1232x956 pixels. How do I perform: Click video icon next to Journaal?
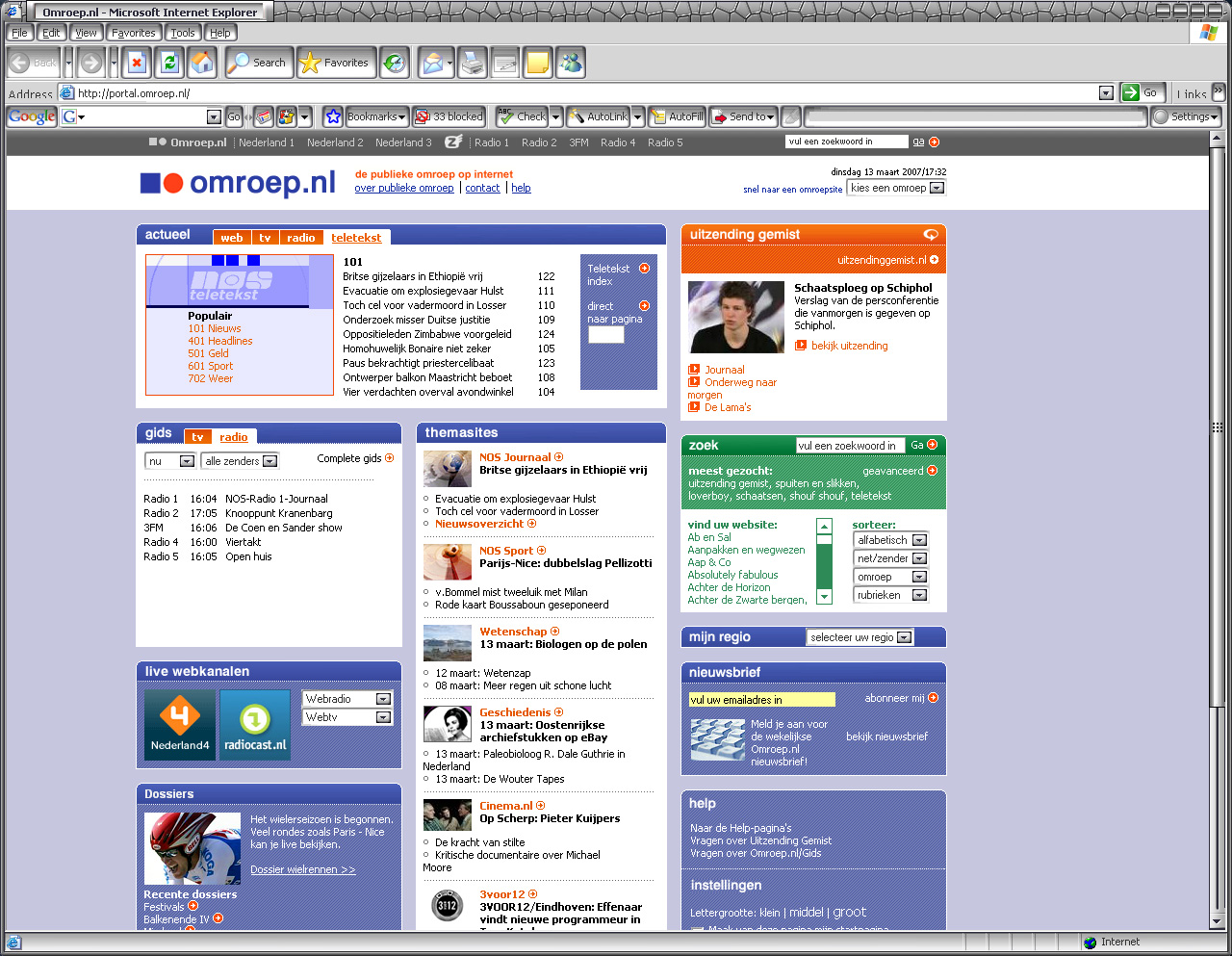tap(694, 370)
